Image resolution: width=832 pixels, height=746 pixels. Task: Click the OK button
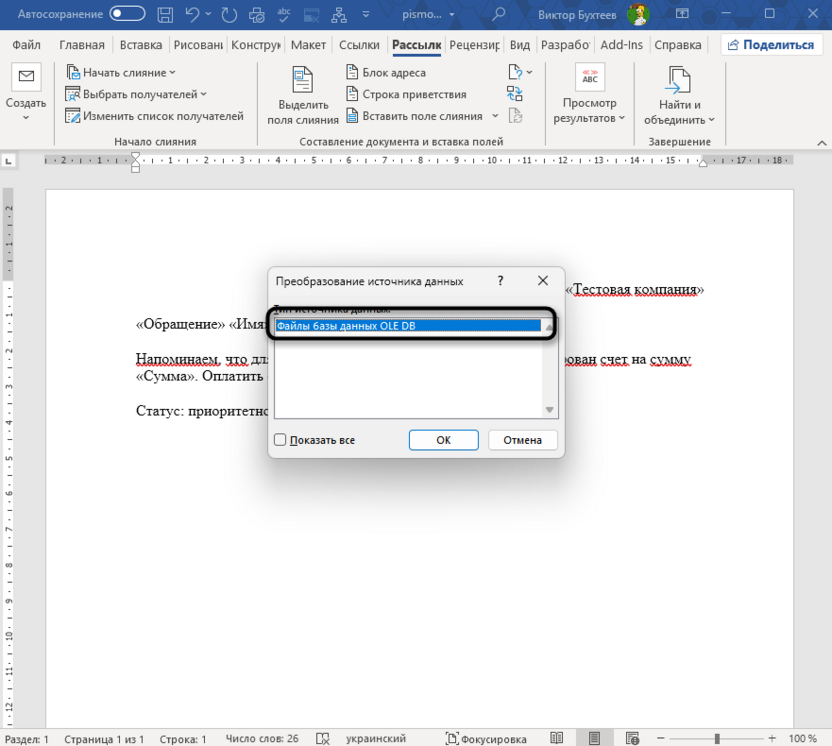444,440
